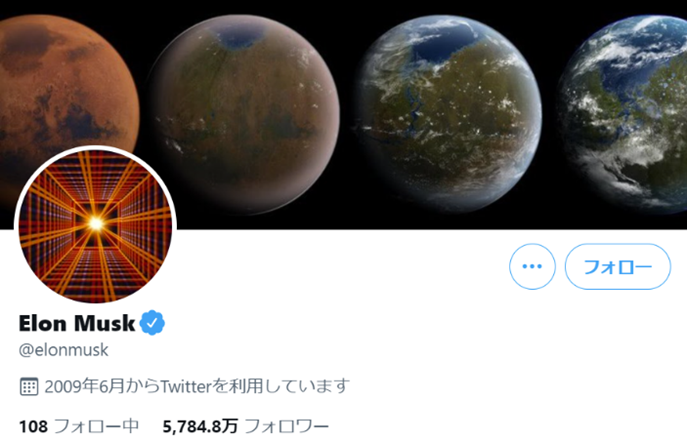Open the フォロー中 following list label
Screen dimensions: 687x441
[96, 426]
